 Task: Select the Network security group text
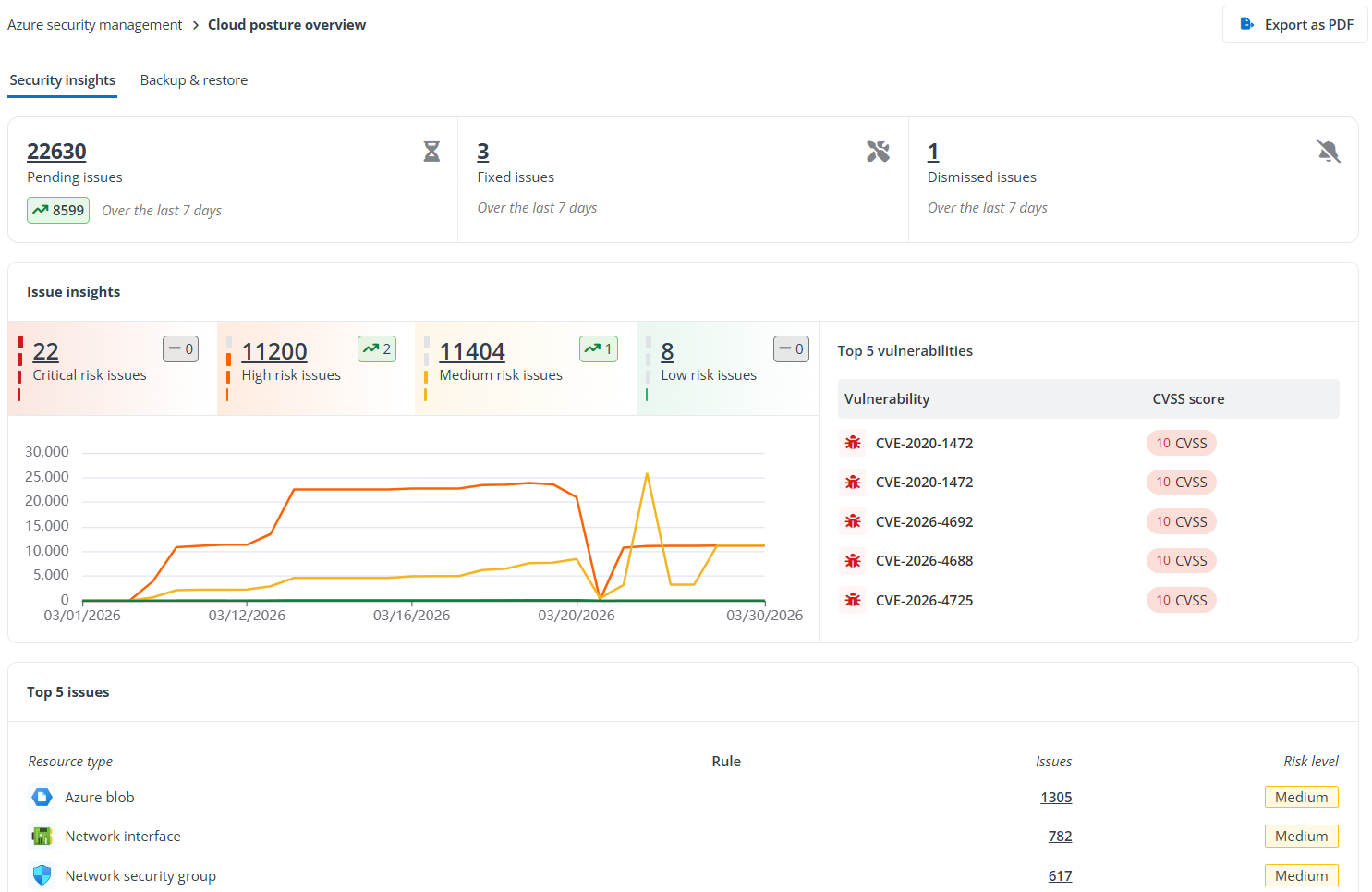[140, 876]
